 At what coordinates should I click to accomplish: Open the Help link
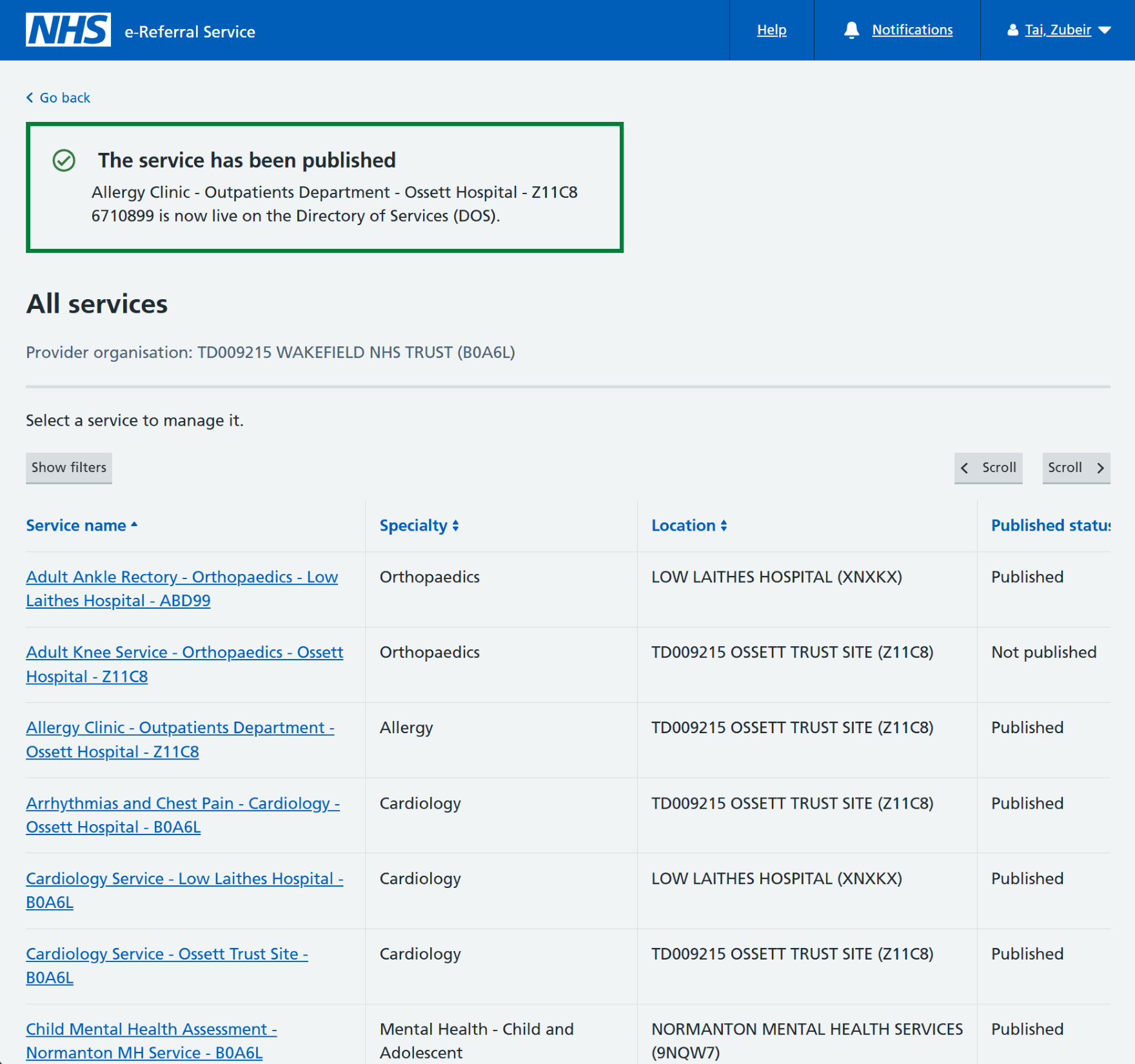771,30
